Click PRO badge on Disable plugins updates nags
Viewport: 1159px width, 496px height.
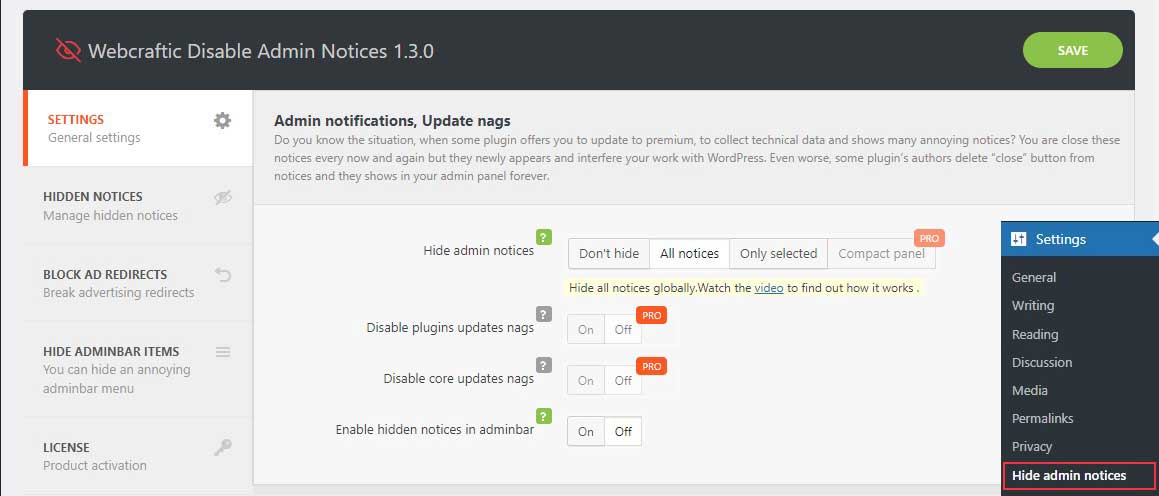pos(651,315)
